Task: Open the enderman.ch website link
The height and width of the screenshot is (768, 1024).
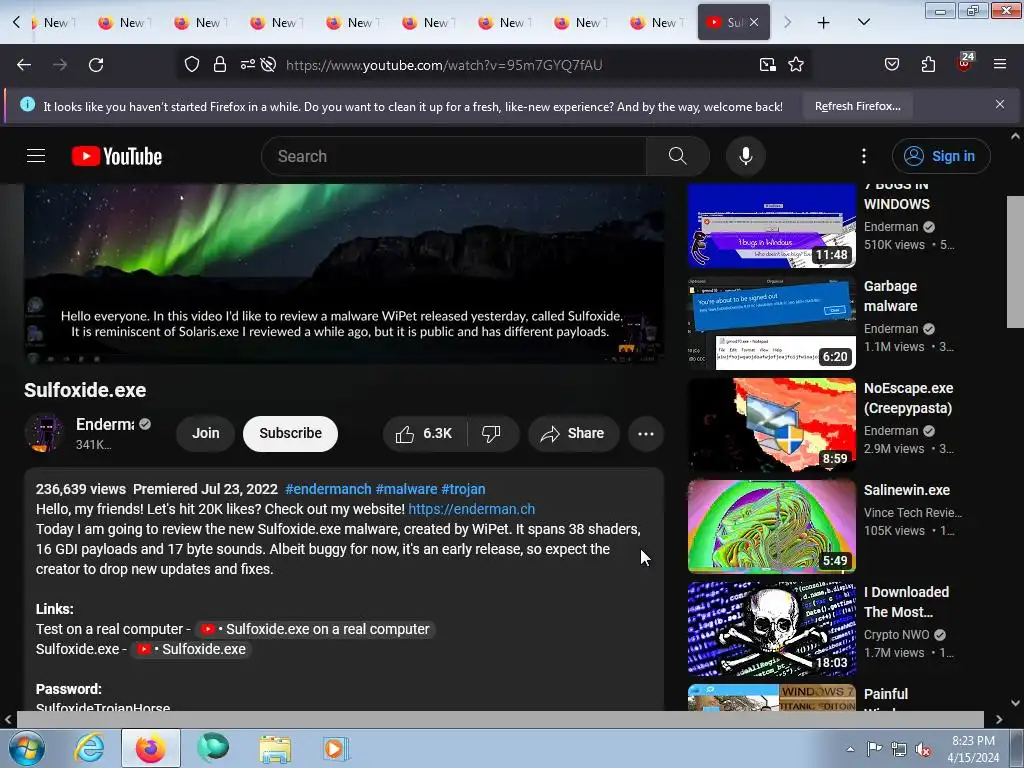Action: tap(472, 509)
